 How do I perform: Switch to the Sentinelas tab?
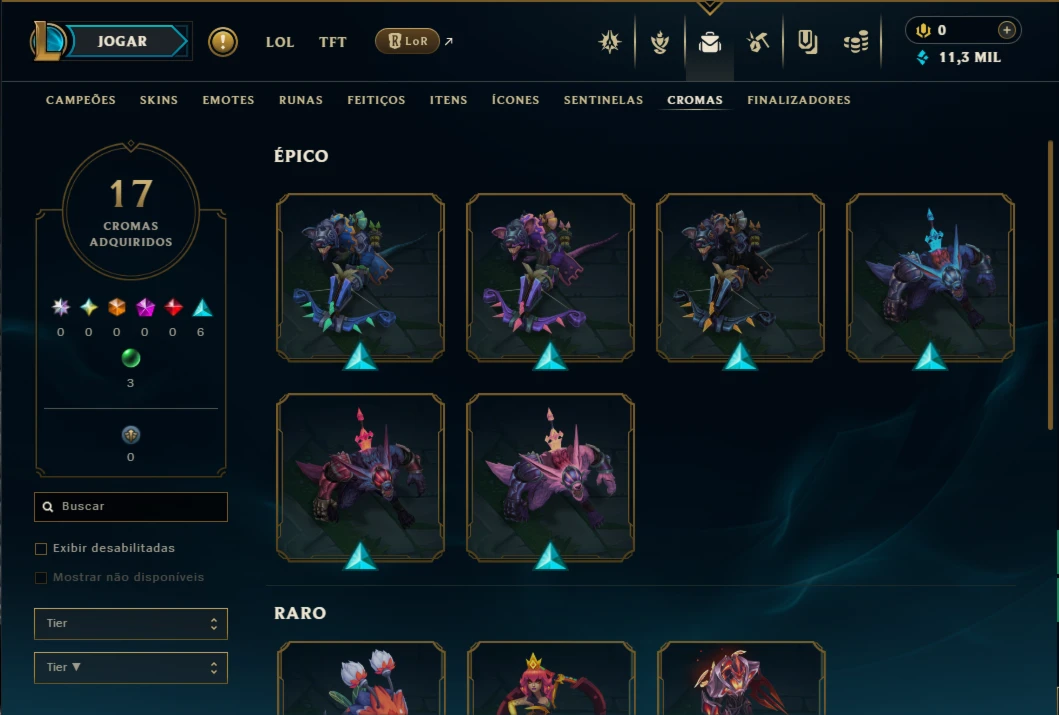pyautogui.click(x=603, y=100)
